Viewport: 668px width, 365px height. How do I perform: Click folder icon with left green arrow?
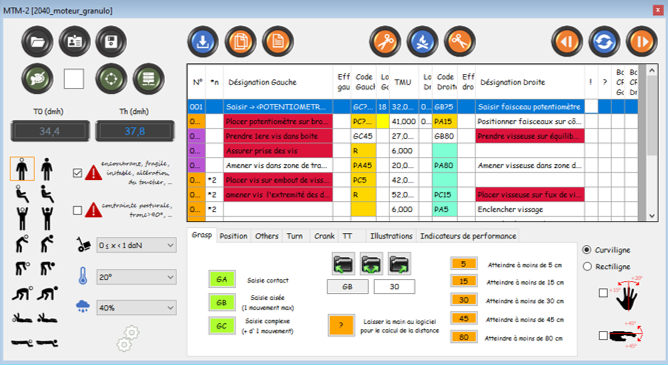(343, 264)
